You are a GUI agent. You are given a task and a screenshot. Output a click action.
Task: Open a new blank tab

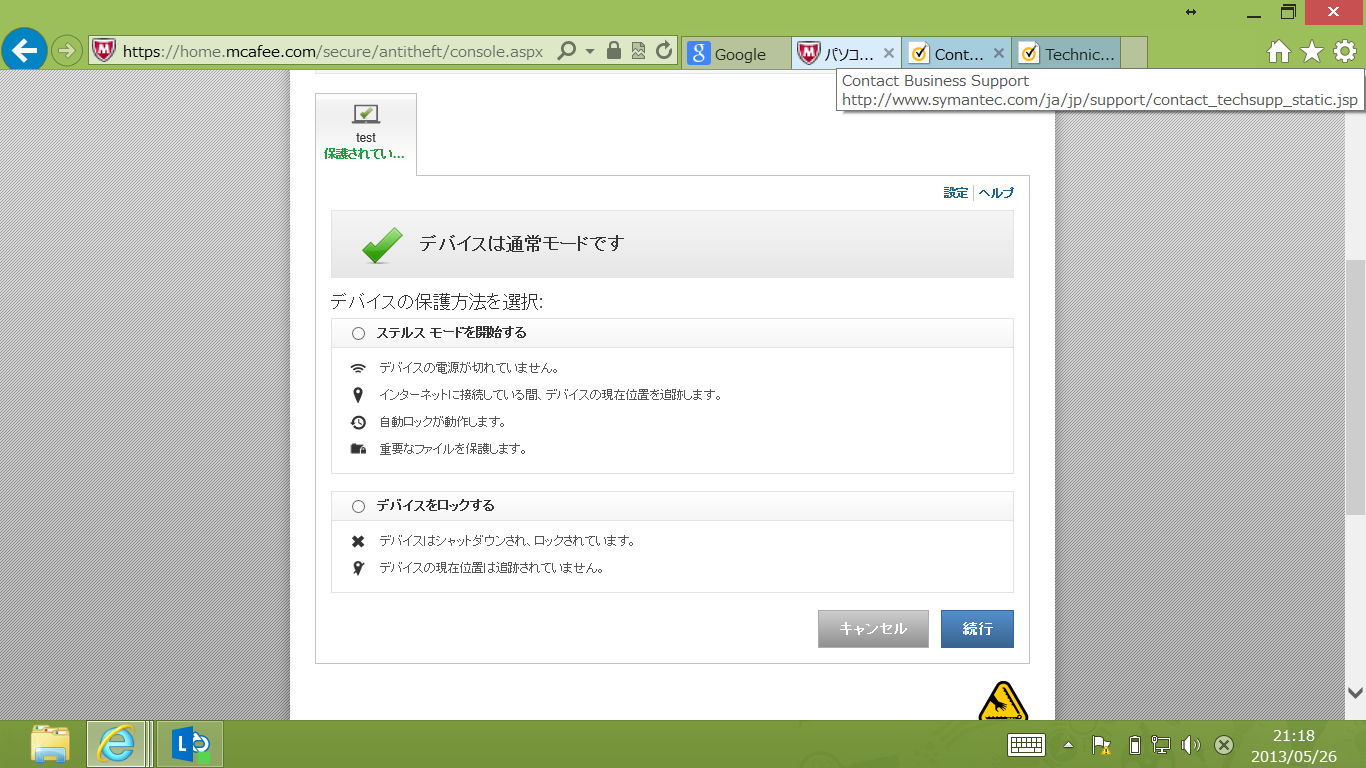1134,54
